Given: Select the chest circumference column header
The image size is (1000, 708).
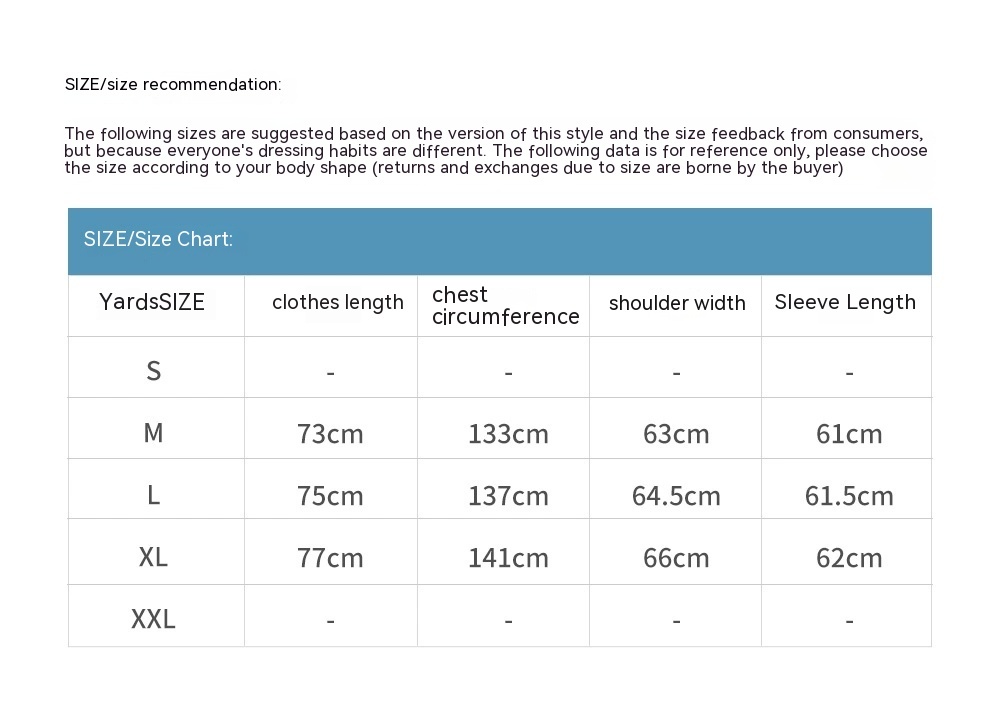Looking at the screenshot, I should click(x=505, y=305).
